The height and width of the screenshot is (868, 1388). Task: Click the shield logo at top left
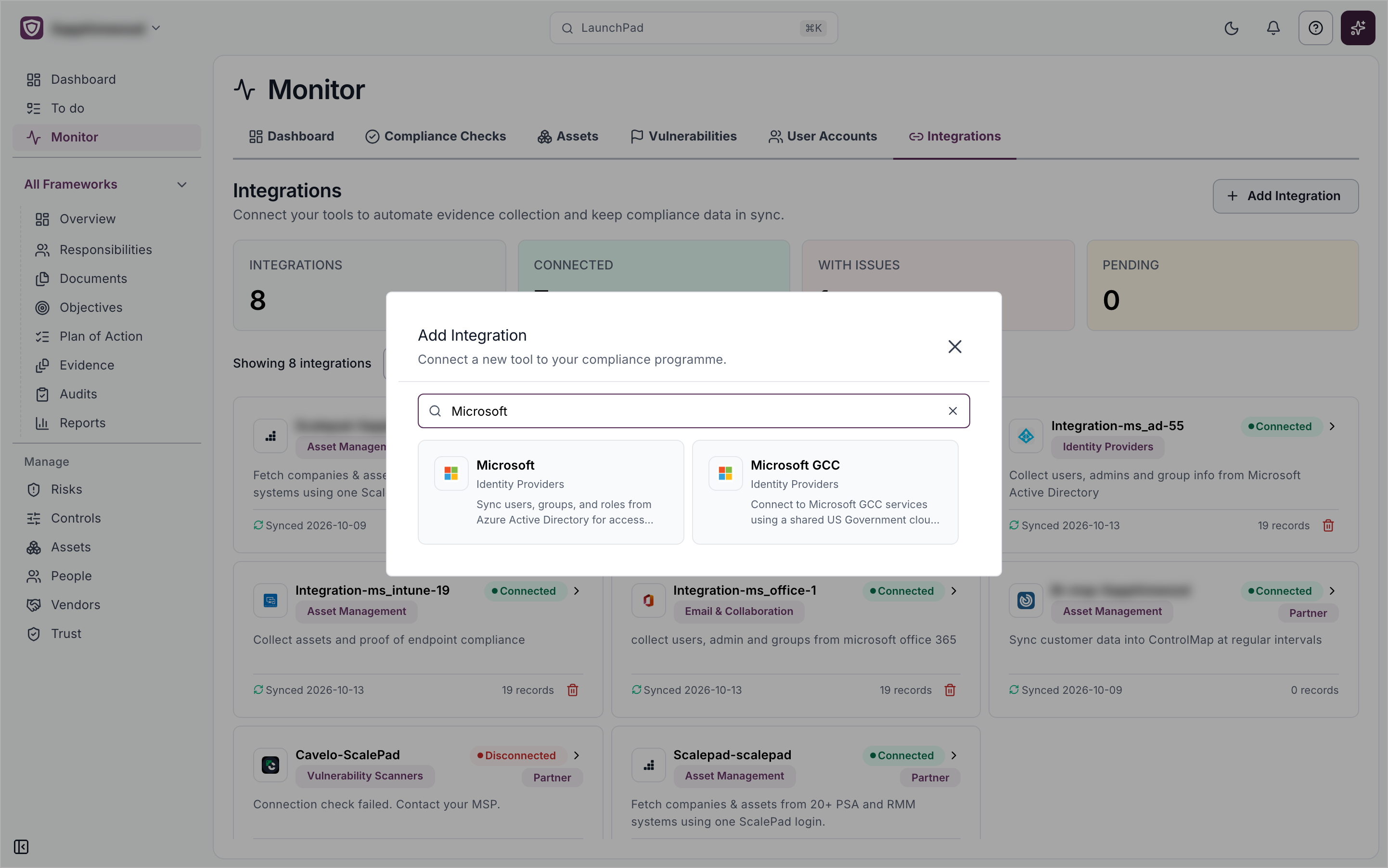pos(32,27)
